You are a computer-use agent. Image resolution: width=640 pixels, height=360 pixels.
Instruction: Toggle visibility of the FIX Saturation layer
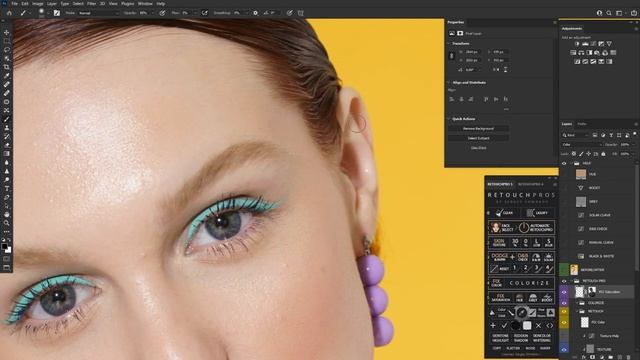click(564, 292)
